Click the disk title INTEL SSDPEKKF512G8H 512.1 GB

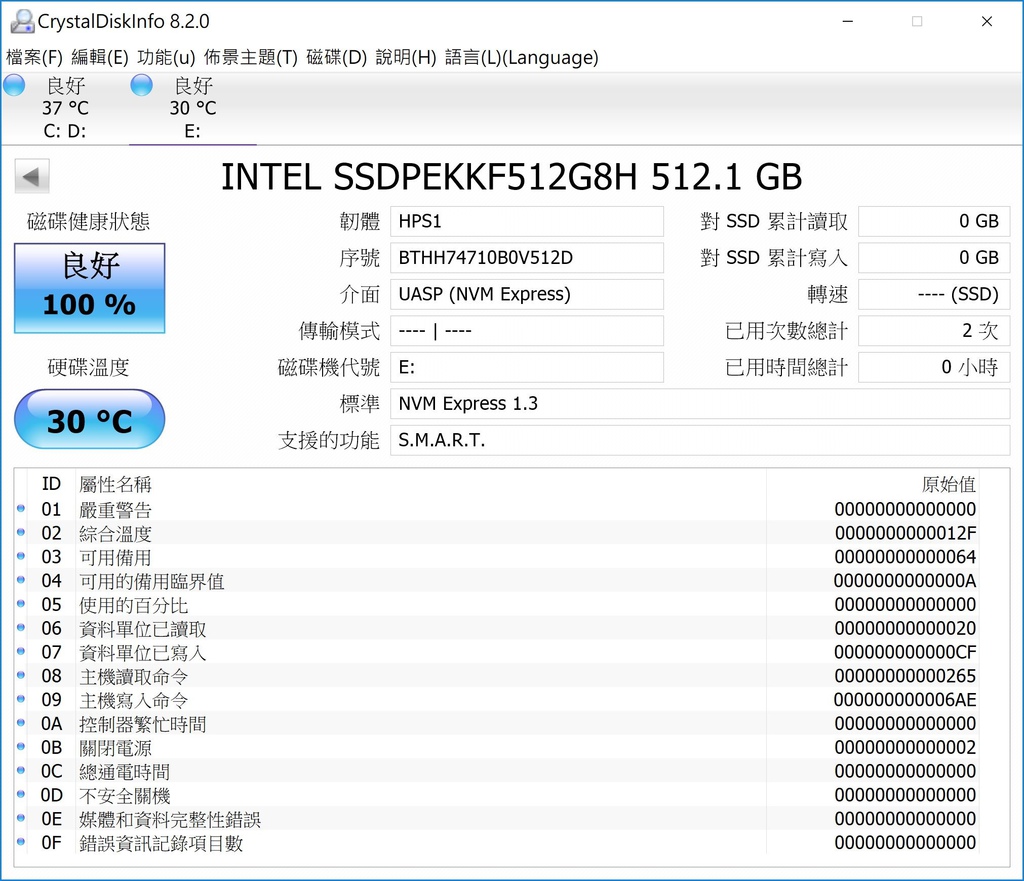pyautogui.click(x=511, y=176)
